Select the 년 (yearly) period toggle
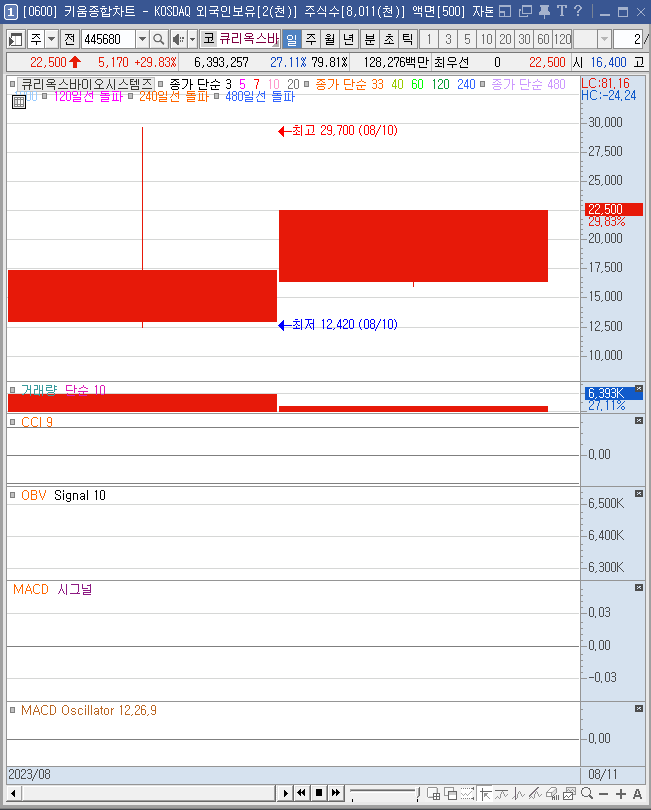This screenshot has height=810, width=651. click(x=349, y=39)
